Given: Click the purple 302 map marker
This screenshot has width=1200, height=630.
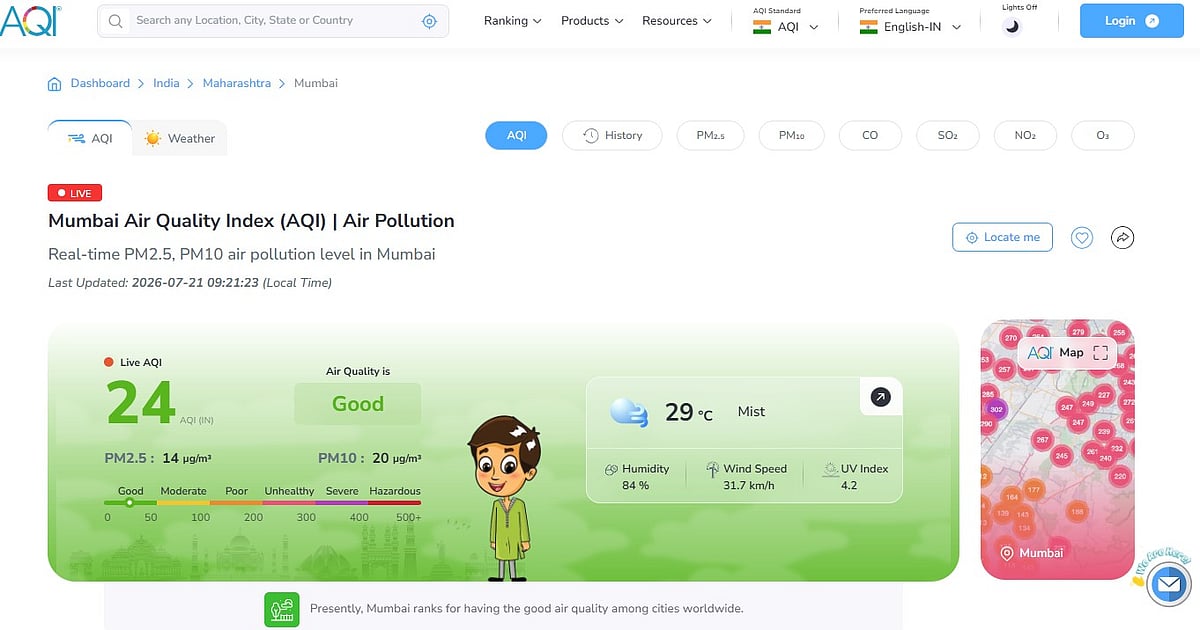Looking at the screenshot, I should [x=995, y=409].
